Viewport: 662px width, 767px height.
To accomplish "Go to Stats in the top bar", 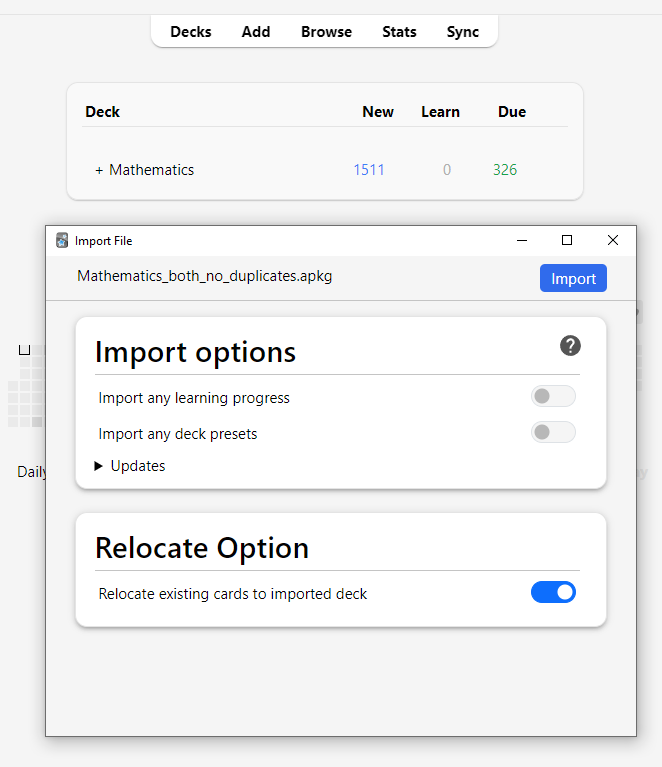I will (x=399, y=32).
